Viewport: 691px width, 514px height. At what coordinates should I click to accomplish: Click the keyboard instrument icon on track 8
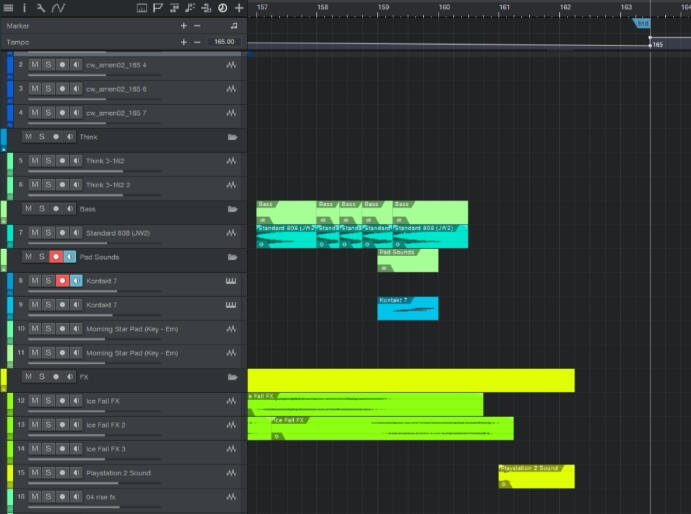232,281
